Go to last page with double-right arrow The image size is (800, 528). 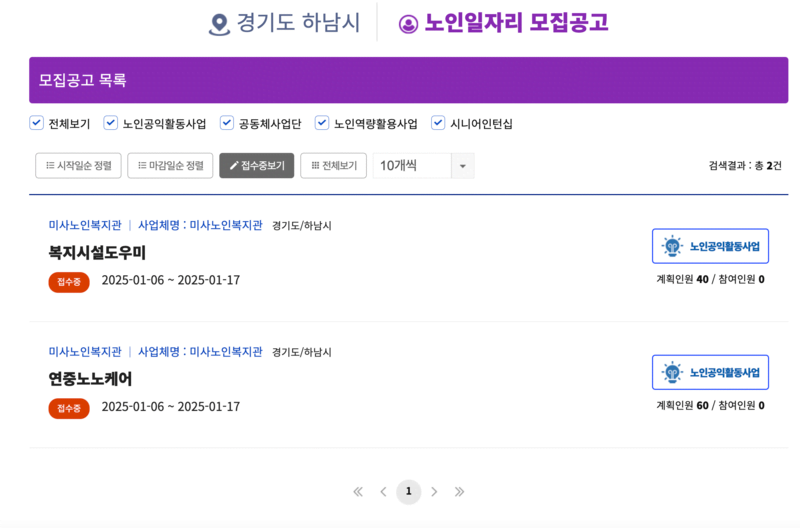[x=459, y=492]
